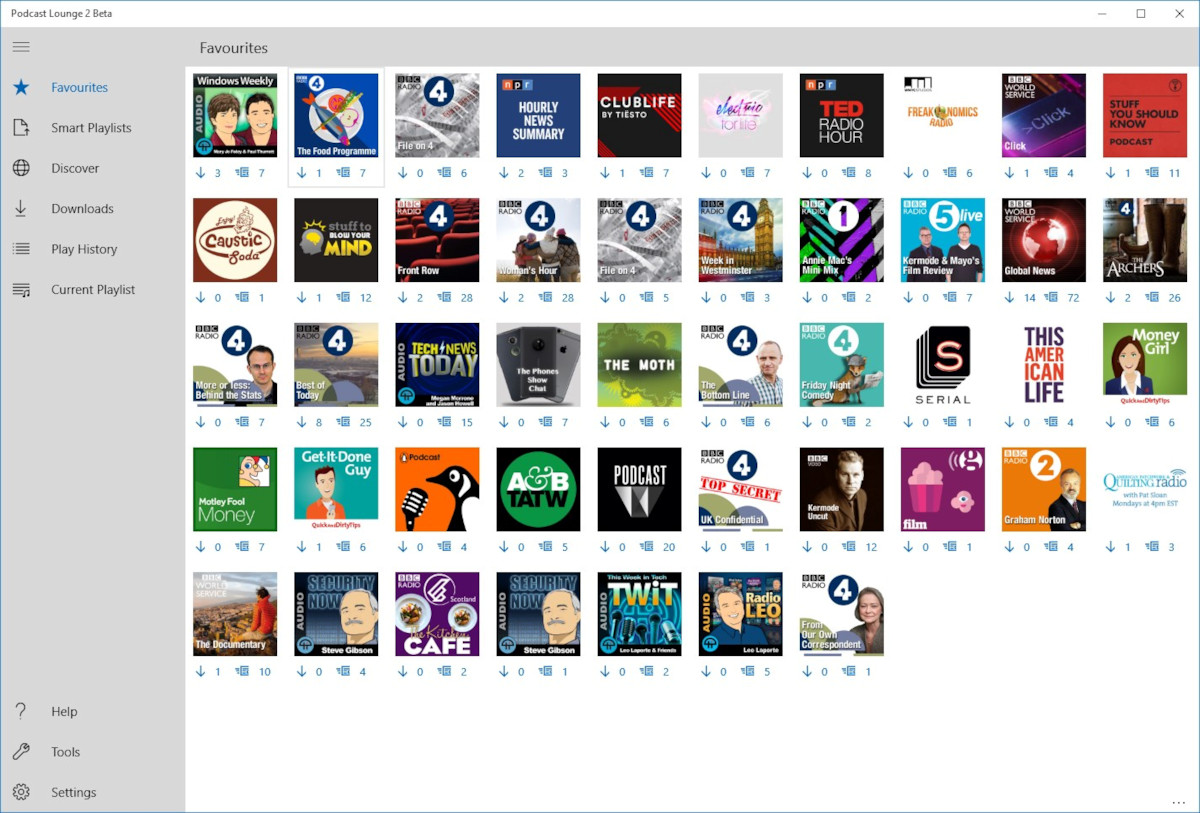Viewport: 1200px width, 813px height.
Task: Click download arrow under Freakonomics Radio
Action: (x=909, y=173)
